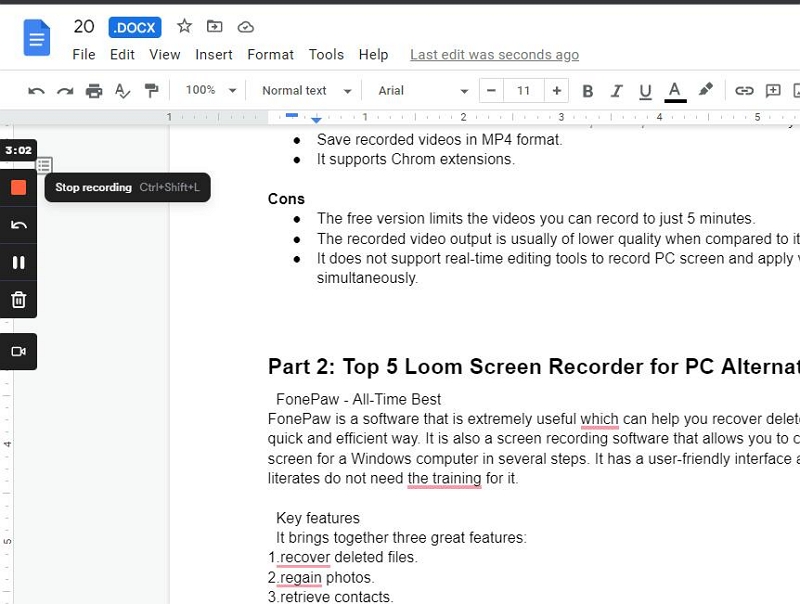
Task: Open the Arial font dropdown
Action: click(x=423, y=91)
